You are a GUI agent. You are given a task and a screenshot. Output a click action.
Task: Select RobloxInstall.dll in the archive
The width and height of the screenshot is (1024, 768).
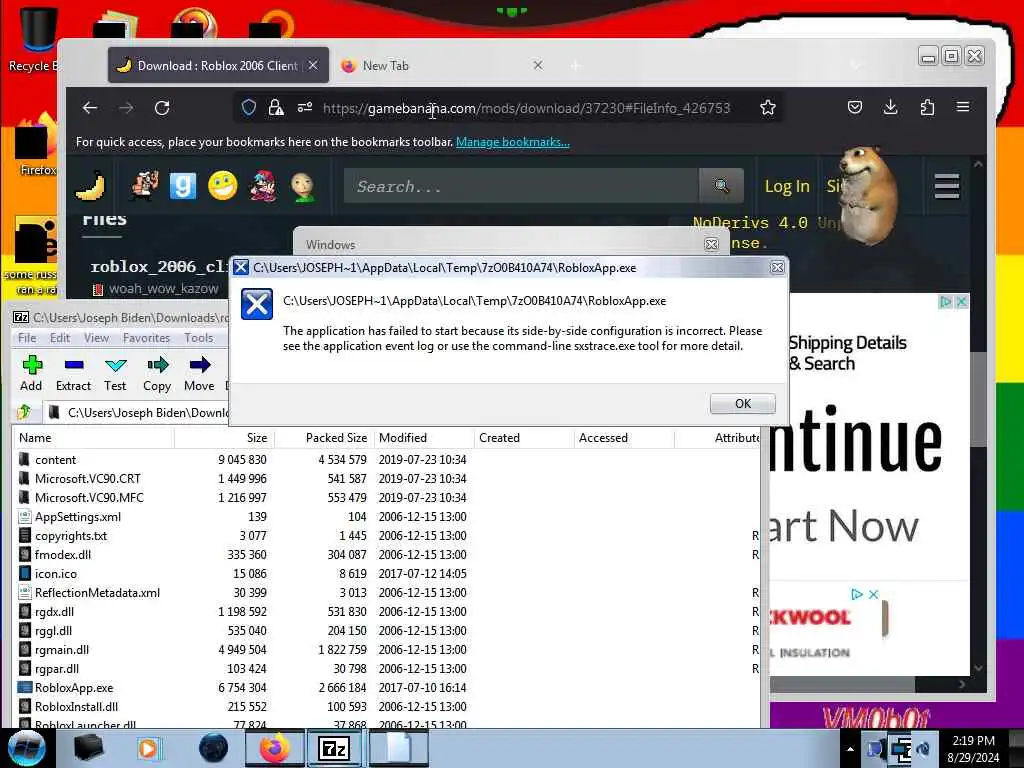[385, 707]
